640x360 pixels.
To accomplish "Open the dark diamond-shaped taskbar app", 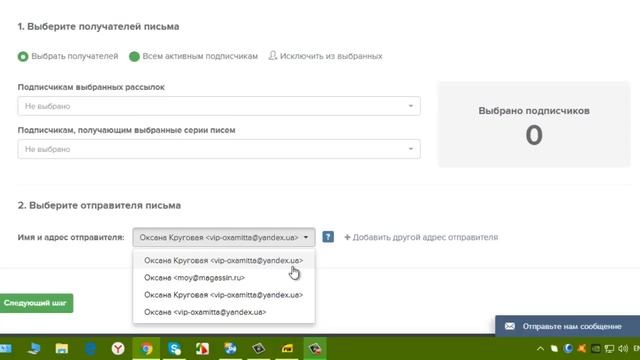I will point(258,349).
